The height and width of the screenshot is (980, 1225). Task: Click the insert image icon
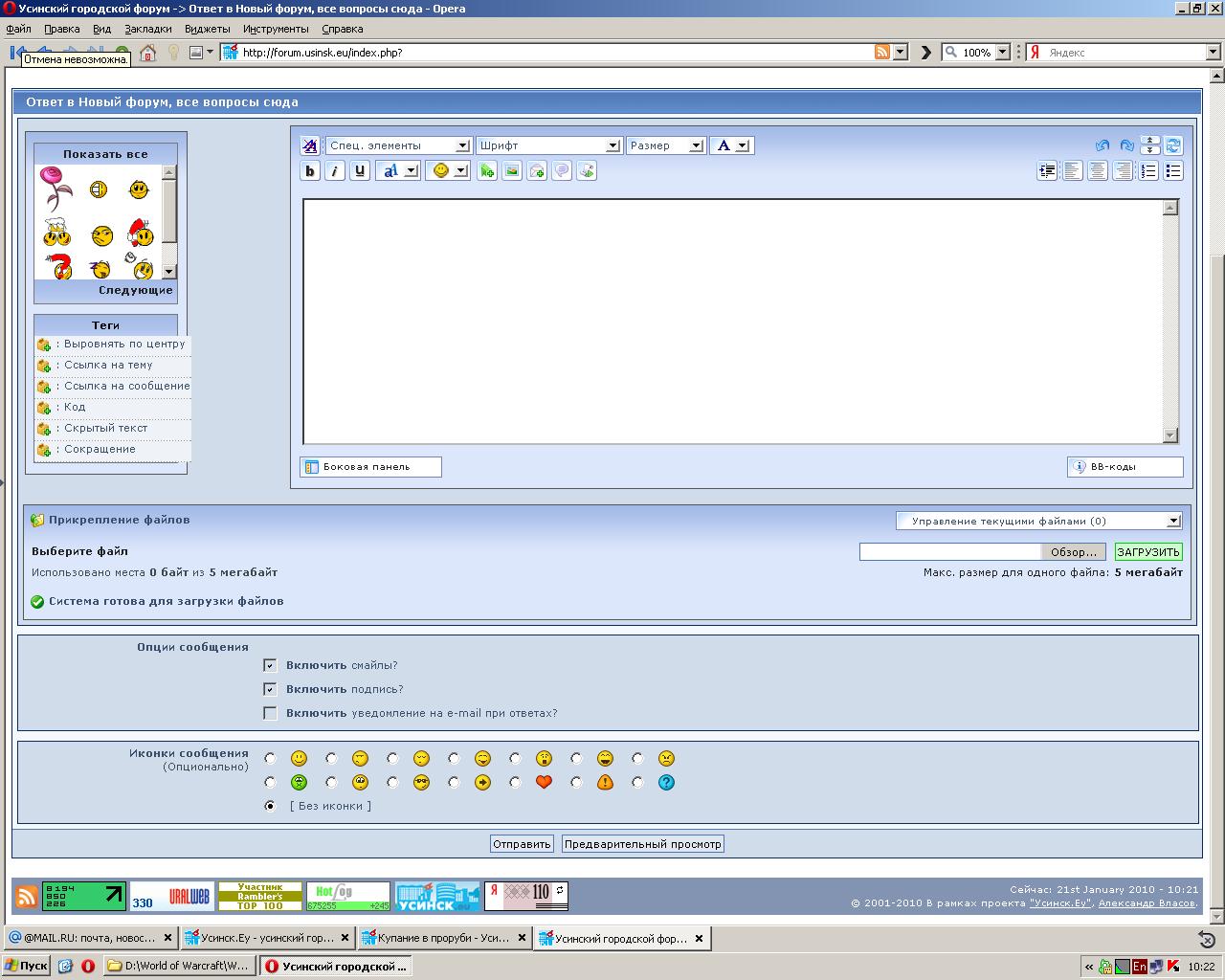[x=512, y=171]
